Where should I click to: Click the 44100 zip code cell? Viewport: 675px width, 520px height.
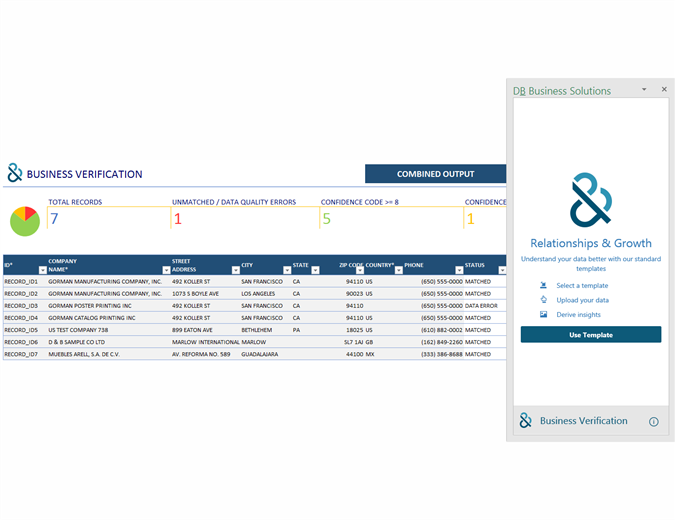[355, 354]
